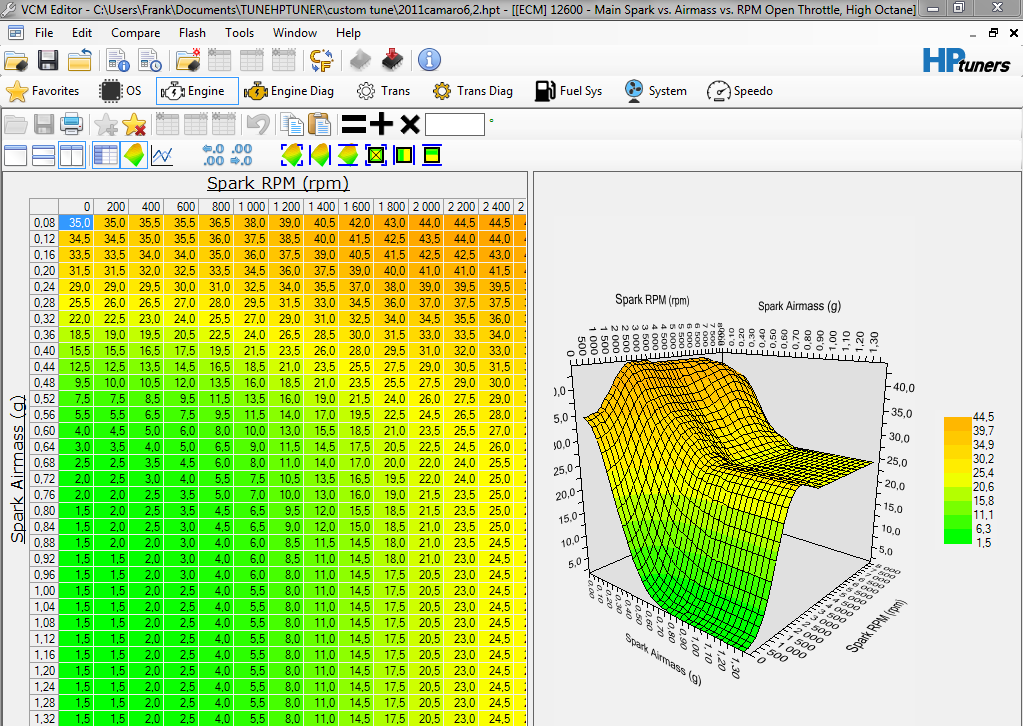The image size is (1023, 726).
Task: Switch to the horizontal split layout
Action: (44, 155)
